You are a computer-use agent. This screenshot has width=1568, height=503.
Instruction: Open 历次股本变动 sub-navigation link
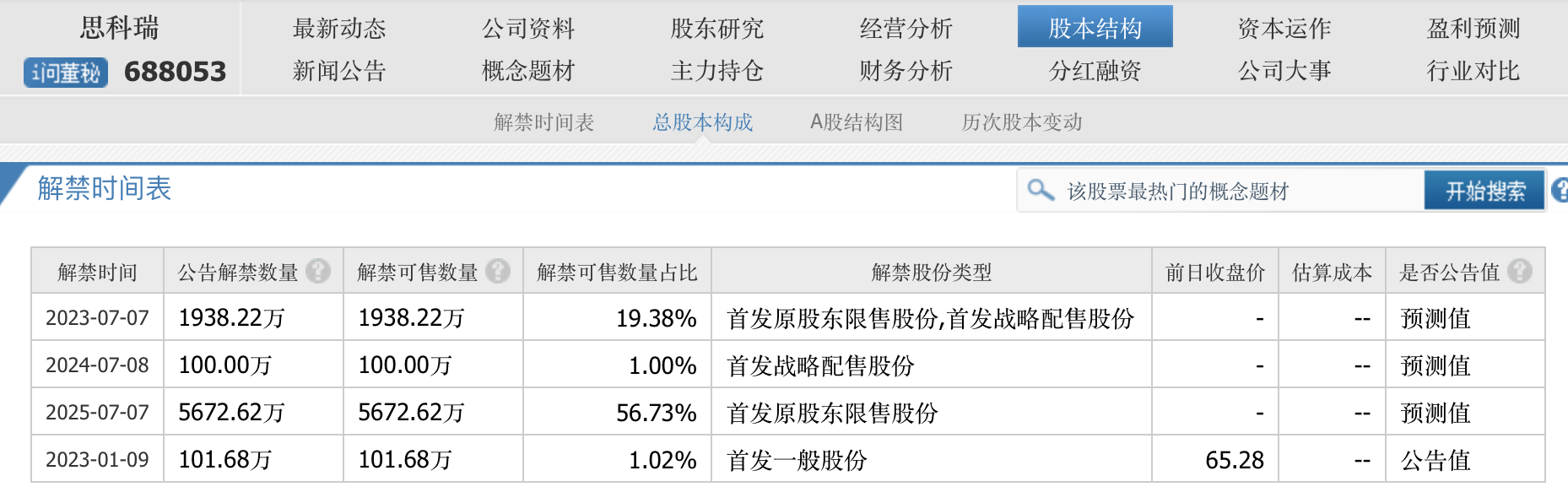1022,122
